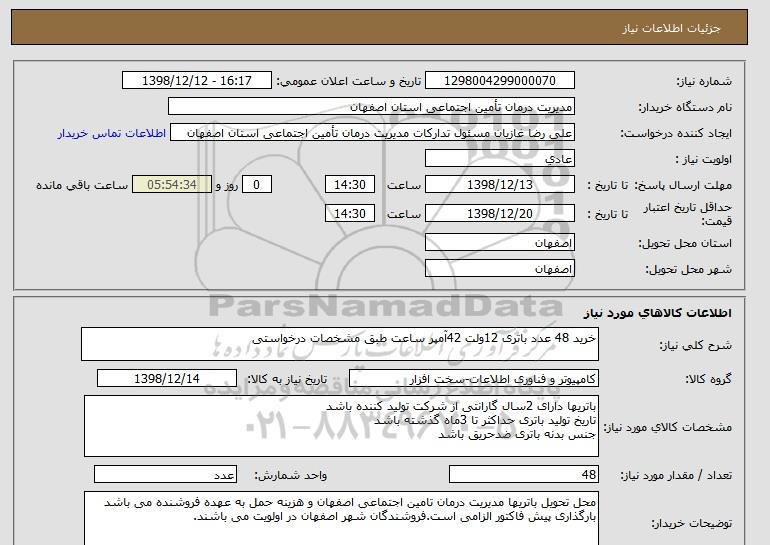This screenshot has width=770, height=545.
Task: Click general description field about 48 batteries
Action: [x=340, y=344]
